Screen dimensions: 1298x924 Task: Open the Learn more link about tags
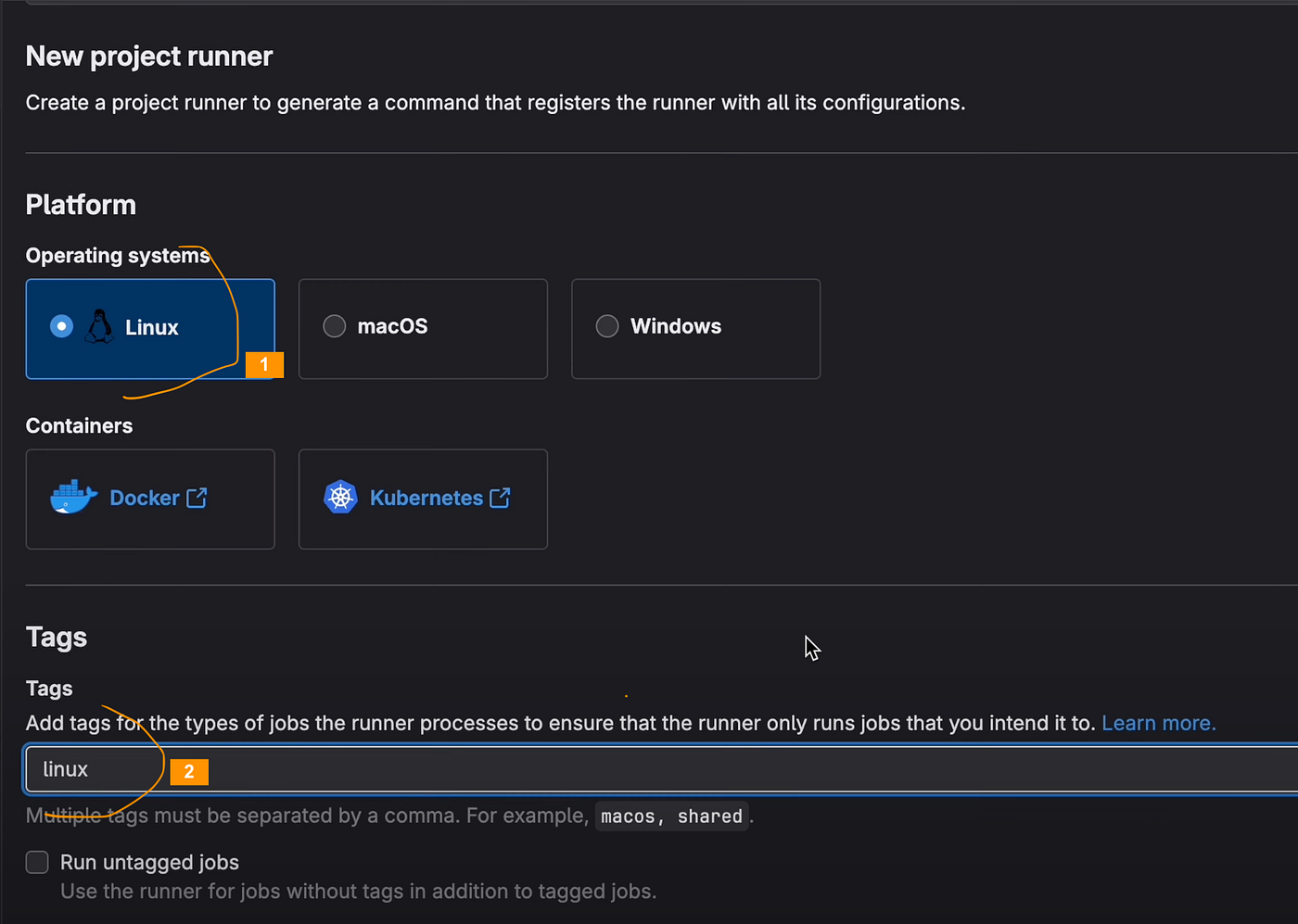1158,723
